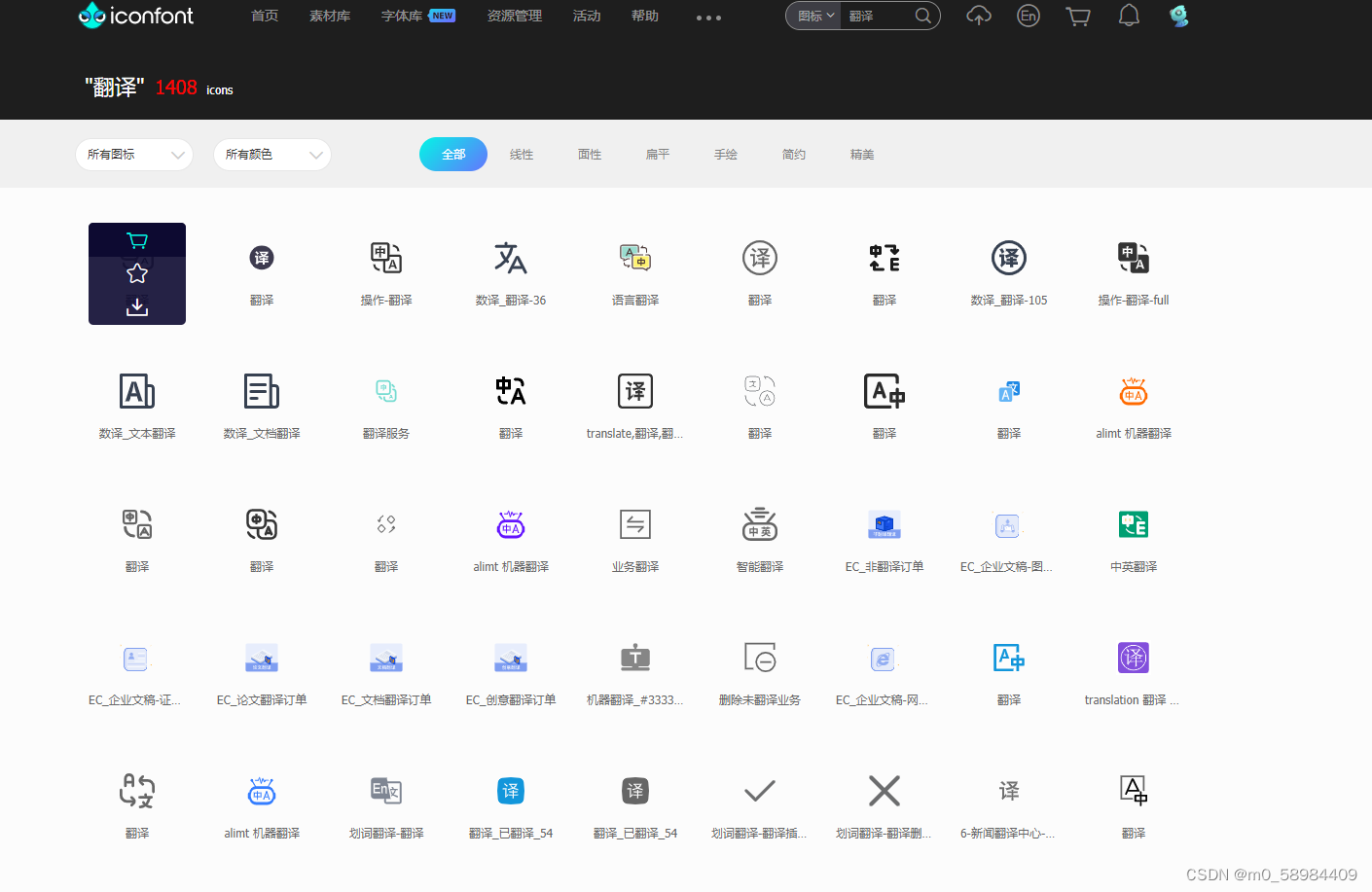Click the iconfont logo
Image resolution: width=1372 pixels, height=892 pixels.
tap(136, 16)
